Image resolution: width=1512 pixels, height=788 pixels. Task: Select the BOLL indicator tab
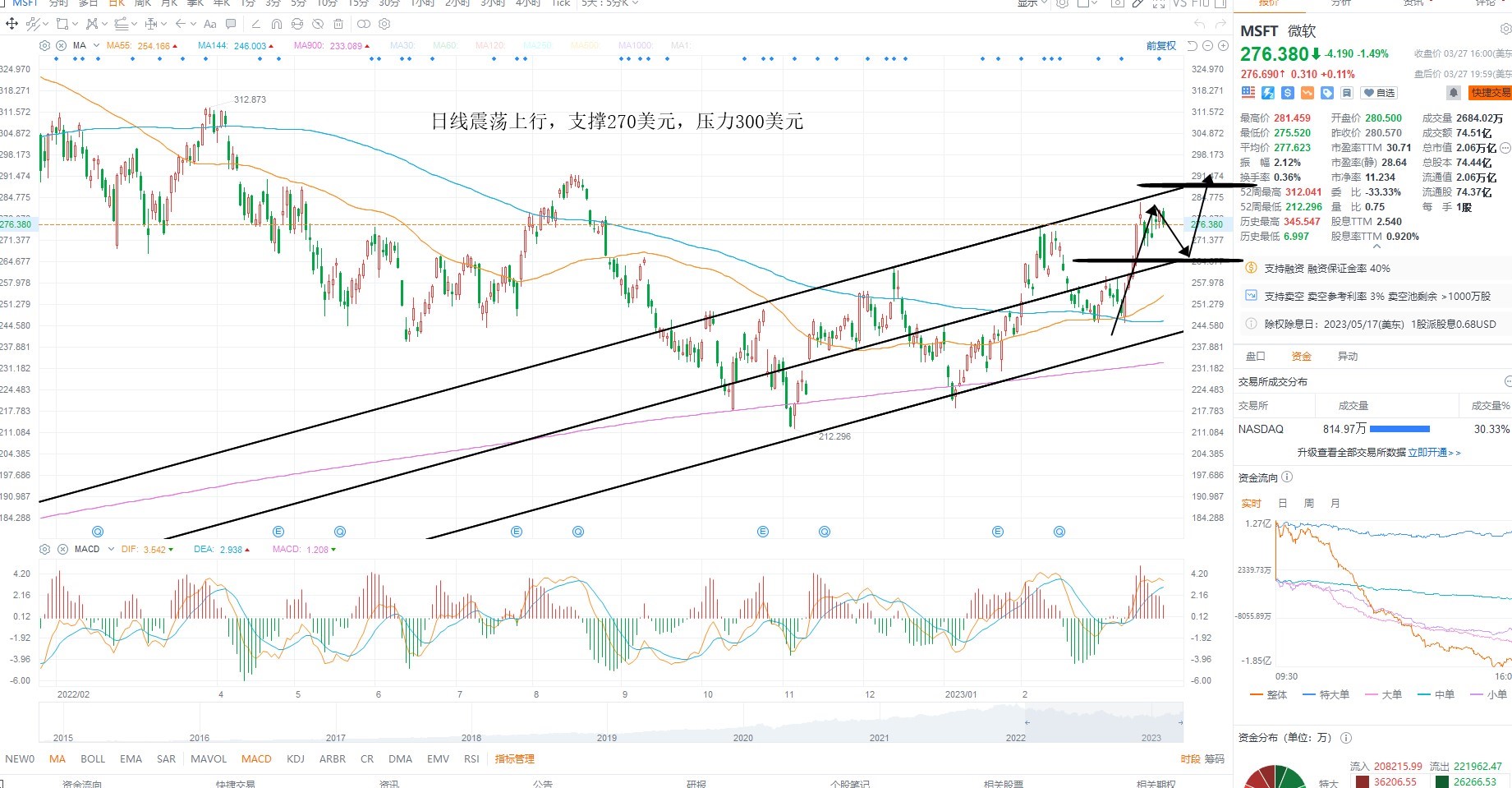(93, 759)
